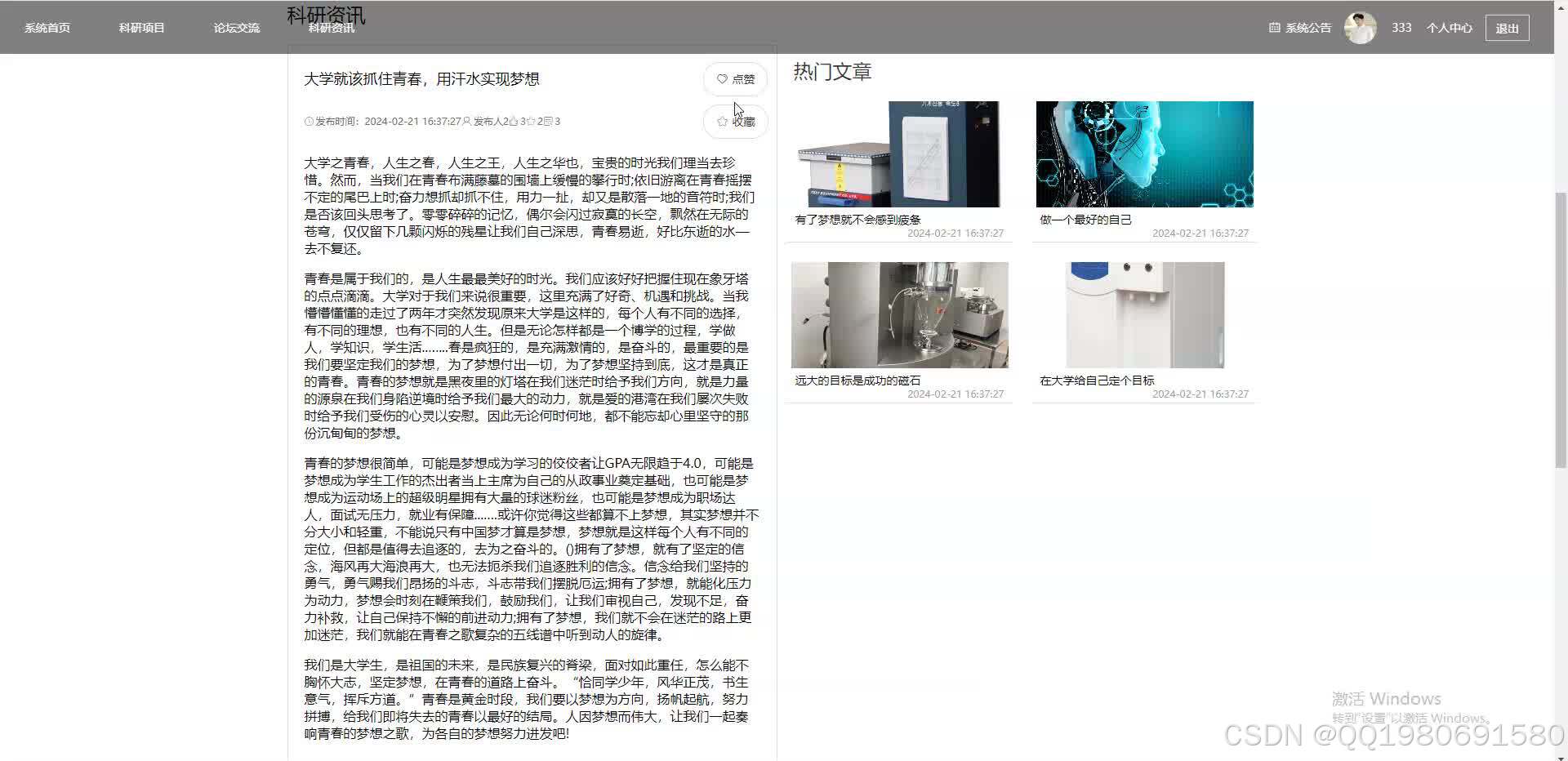1568x761 pixels.
Task: Toggle the like state using 点赞 button
Action: click(x=735, y=79)
